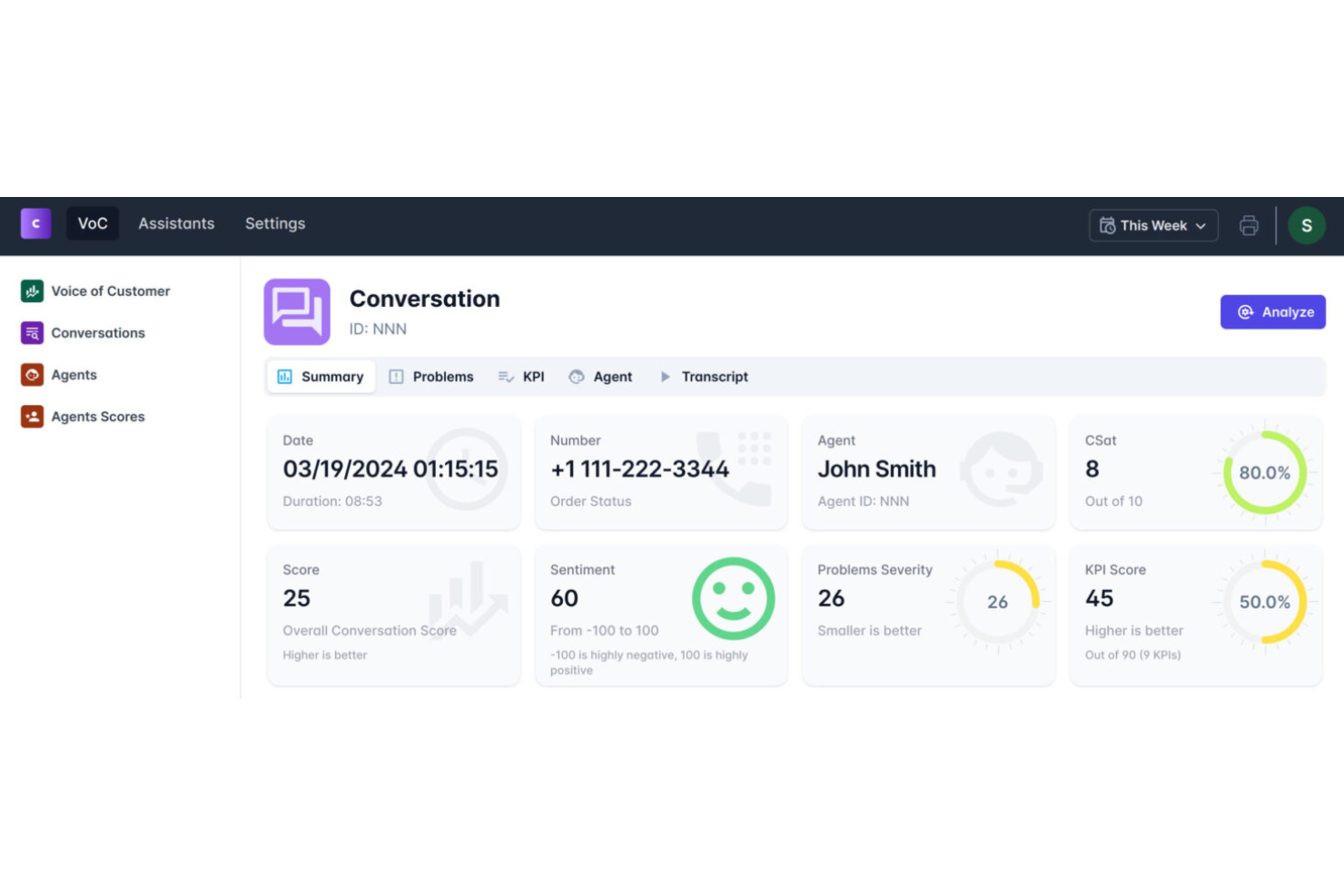The image size is (1344, 896).
Task: Open the Assistants menu item
Action: 176,223
